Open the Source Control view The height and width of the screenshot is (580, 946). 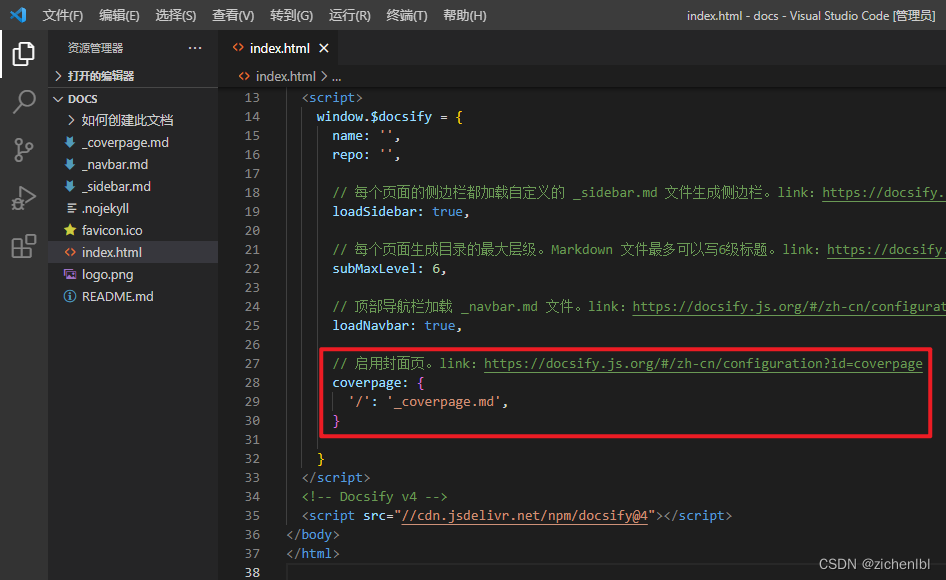tap(24, 150)
